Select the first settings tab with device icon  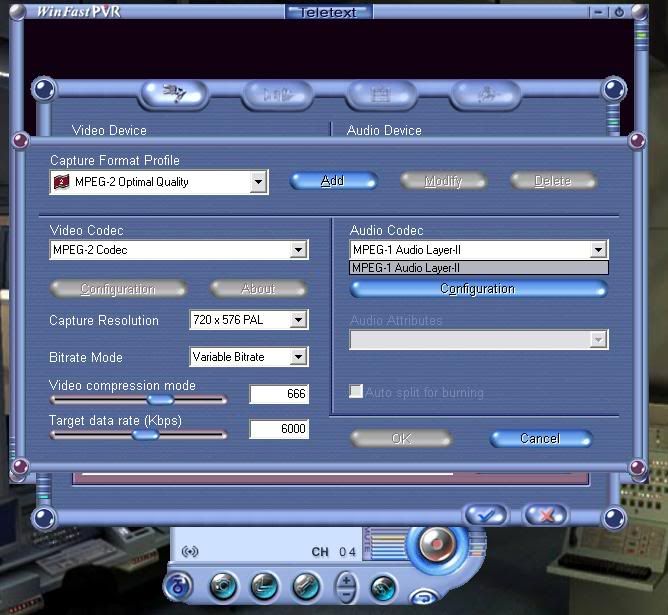click(x=174, y=94)
